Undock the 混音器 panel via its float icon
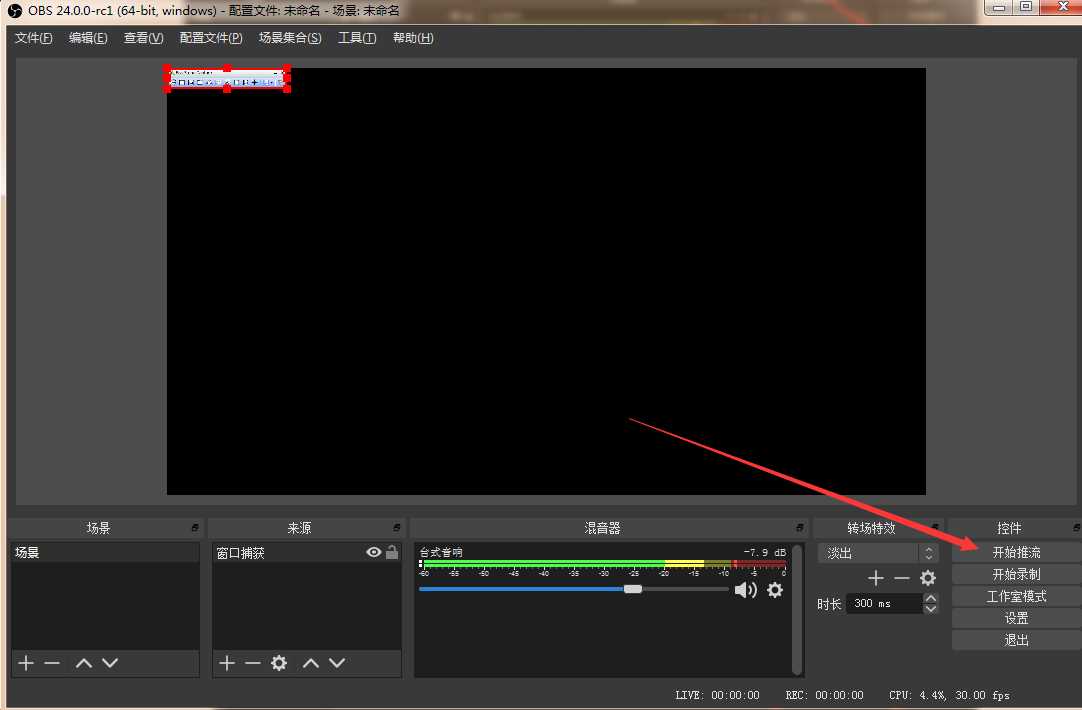The height and width of the screenshot is (710, 1082). 799,527
